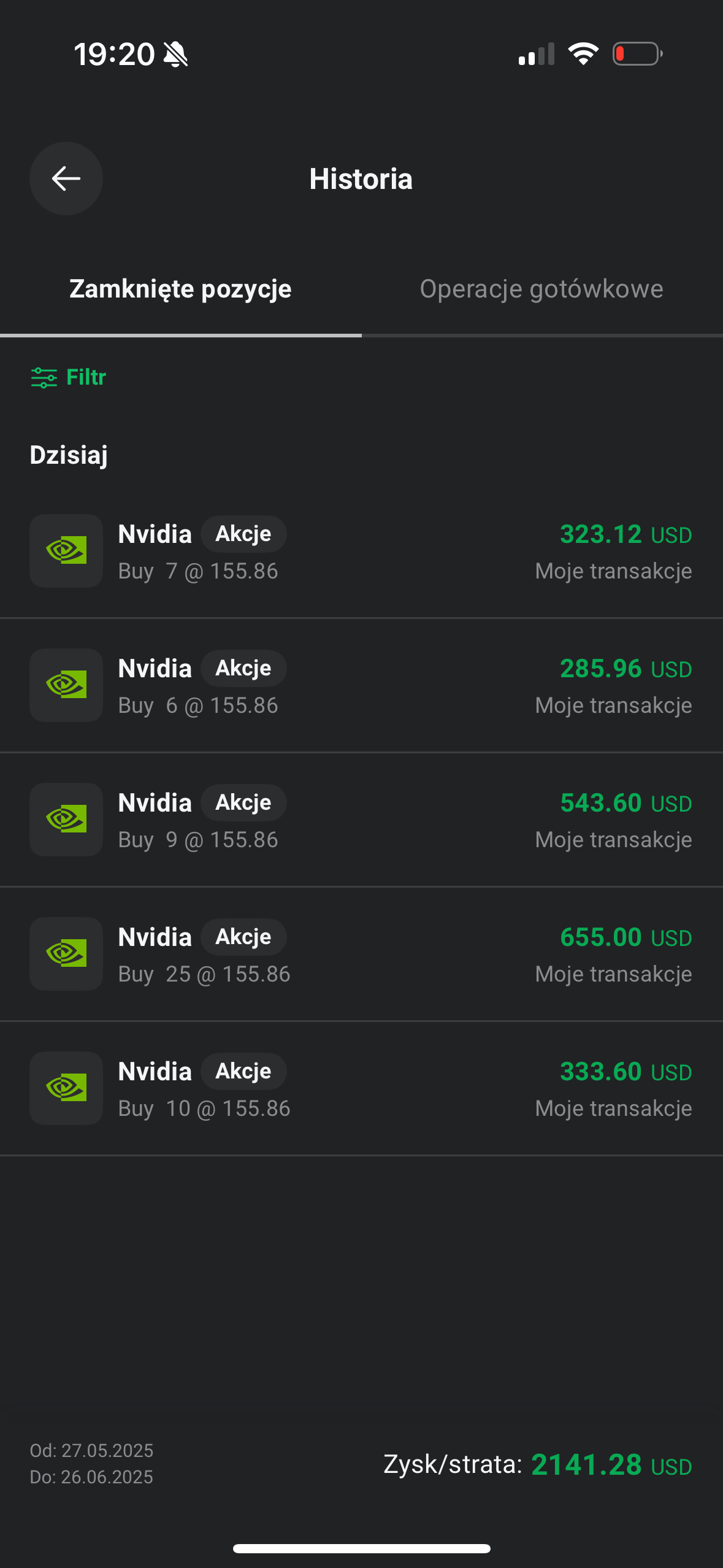Tap Nvidia logo of 6-share trade
723x1568 pixels.
pyautogui.click(x=66, y=685)
